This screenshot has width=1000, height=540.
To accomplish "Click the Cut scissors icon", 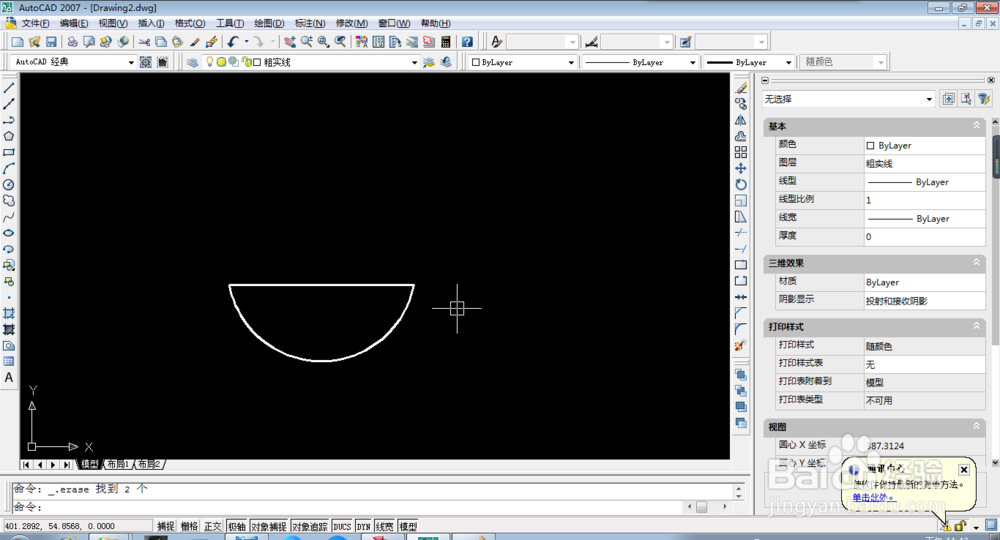I will (x=145, y=42).
